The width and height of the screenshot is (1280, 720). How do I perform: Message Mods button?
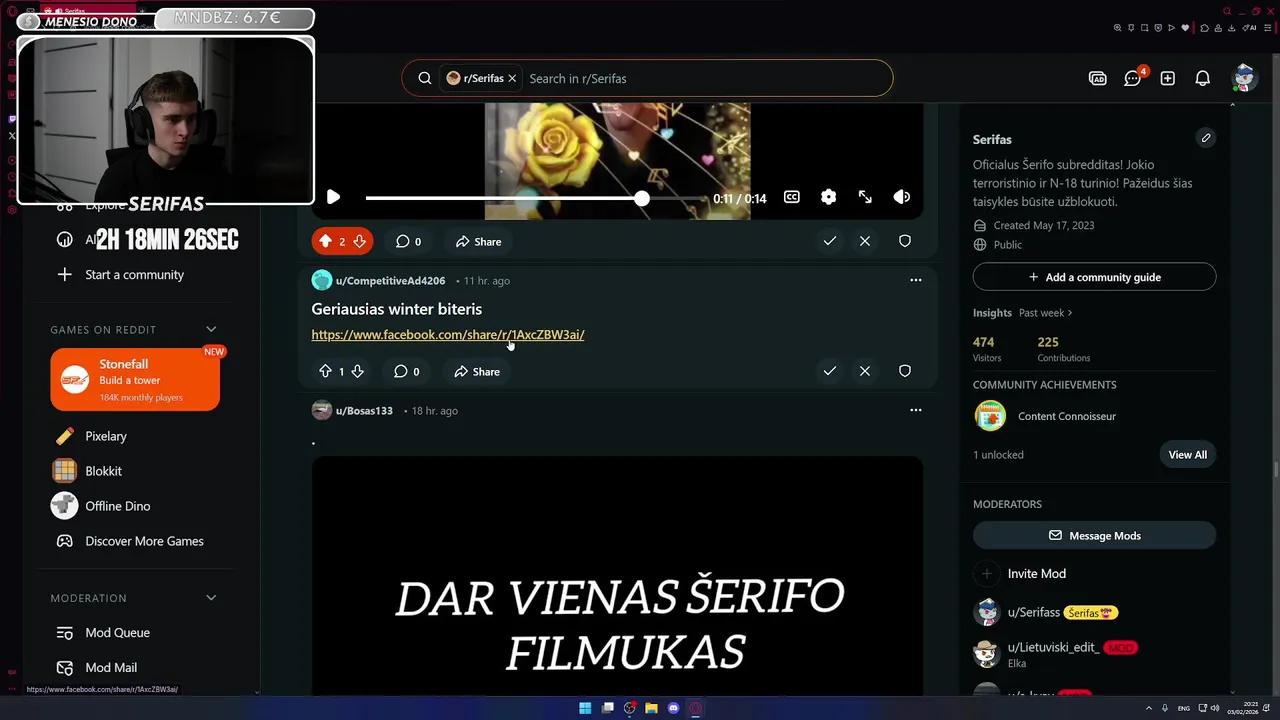1094,536
